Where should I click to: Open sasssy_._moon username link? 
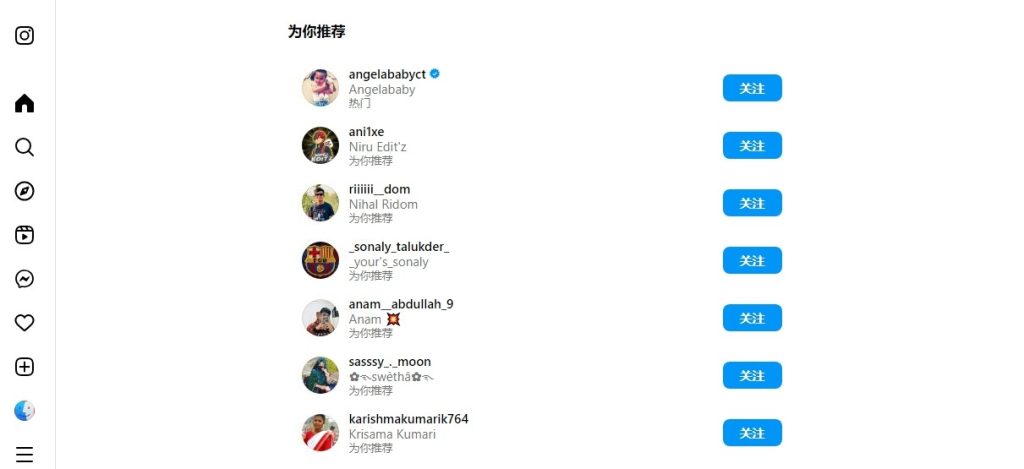(390, 362)
